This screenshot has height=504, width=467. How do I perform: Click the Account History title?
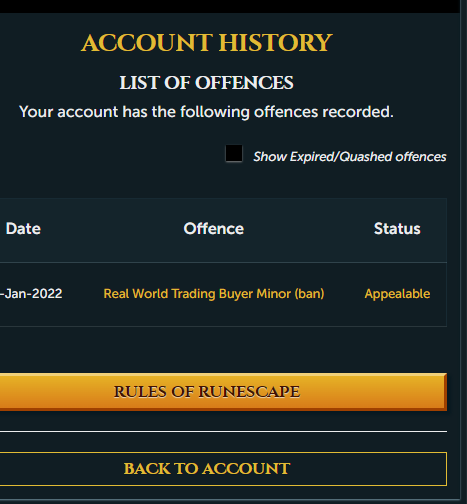[x=207, y=43]
